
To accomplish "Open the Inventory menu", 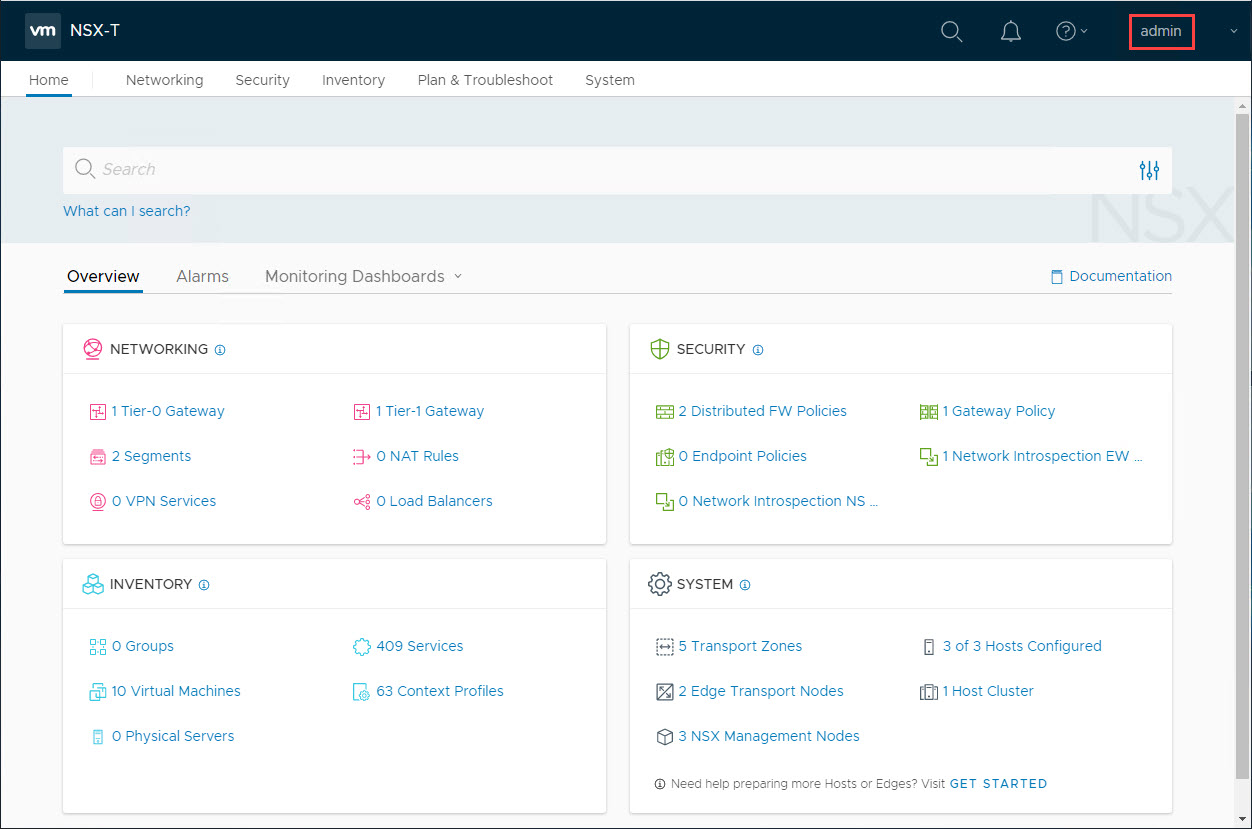I will (353, 80).
